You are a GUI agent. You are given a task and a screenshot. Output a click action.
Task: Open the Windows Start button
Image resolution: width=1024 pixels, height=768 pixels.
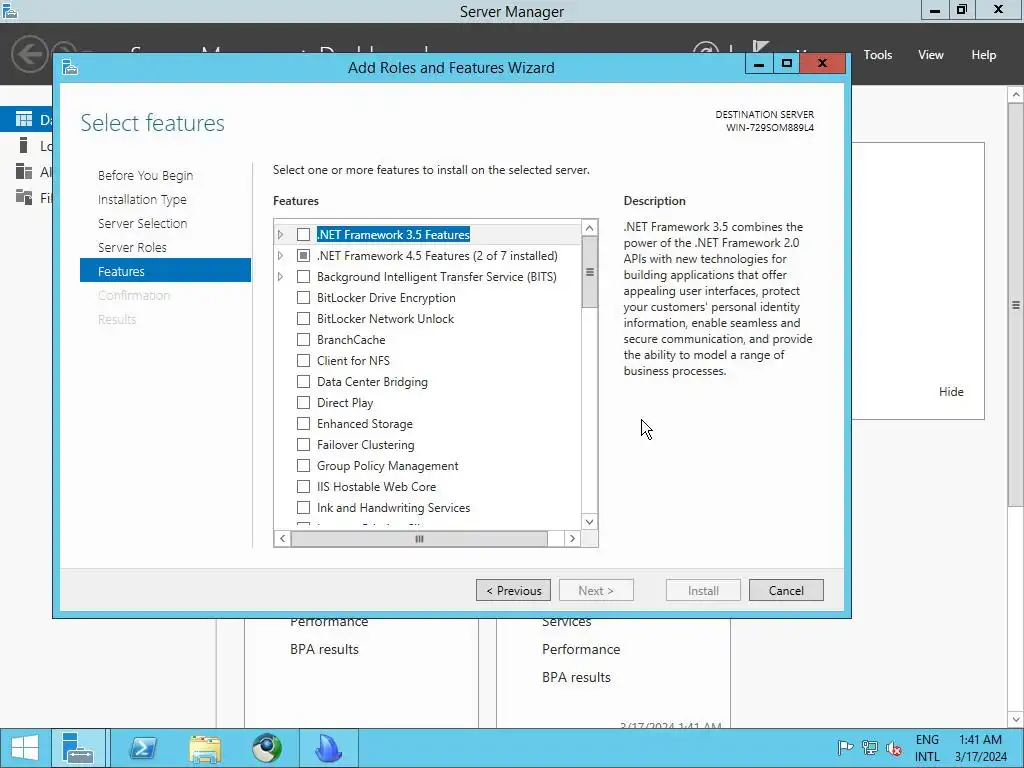pyautogui.click(x=25, y=748)
